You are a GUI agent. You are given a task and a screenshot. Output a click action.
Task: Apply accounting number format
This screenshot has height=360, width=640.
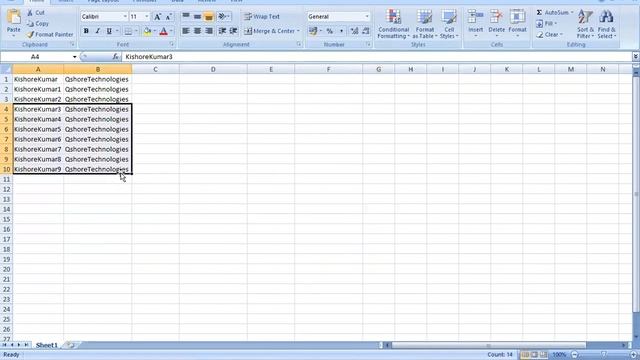point(313,31)
